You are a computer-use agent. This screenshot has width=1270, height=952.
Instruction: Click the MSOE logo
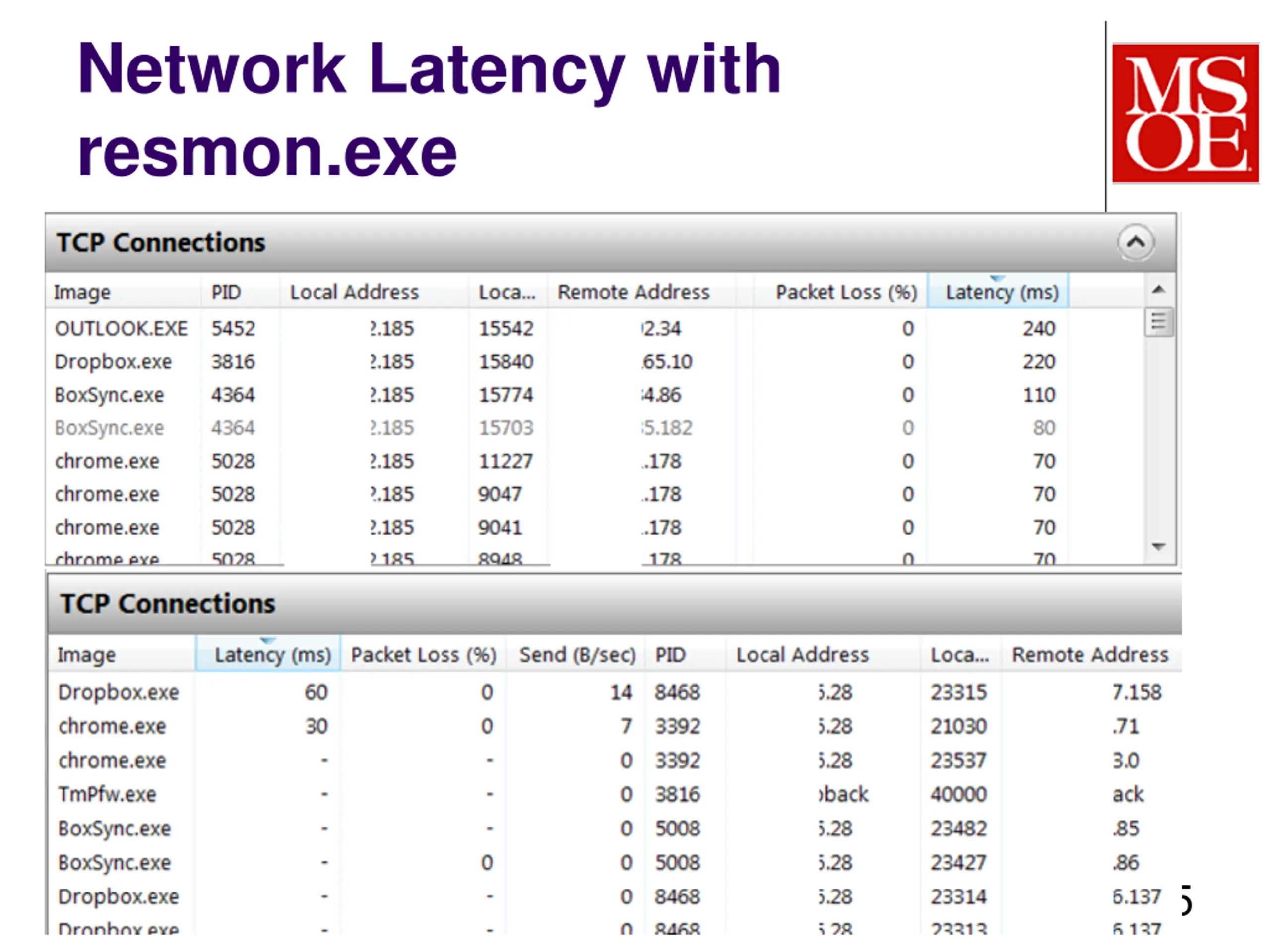click(x=1185, y=113)
